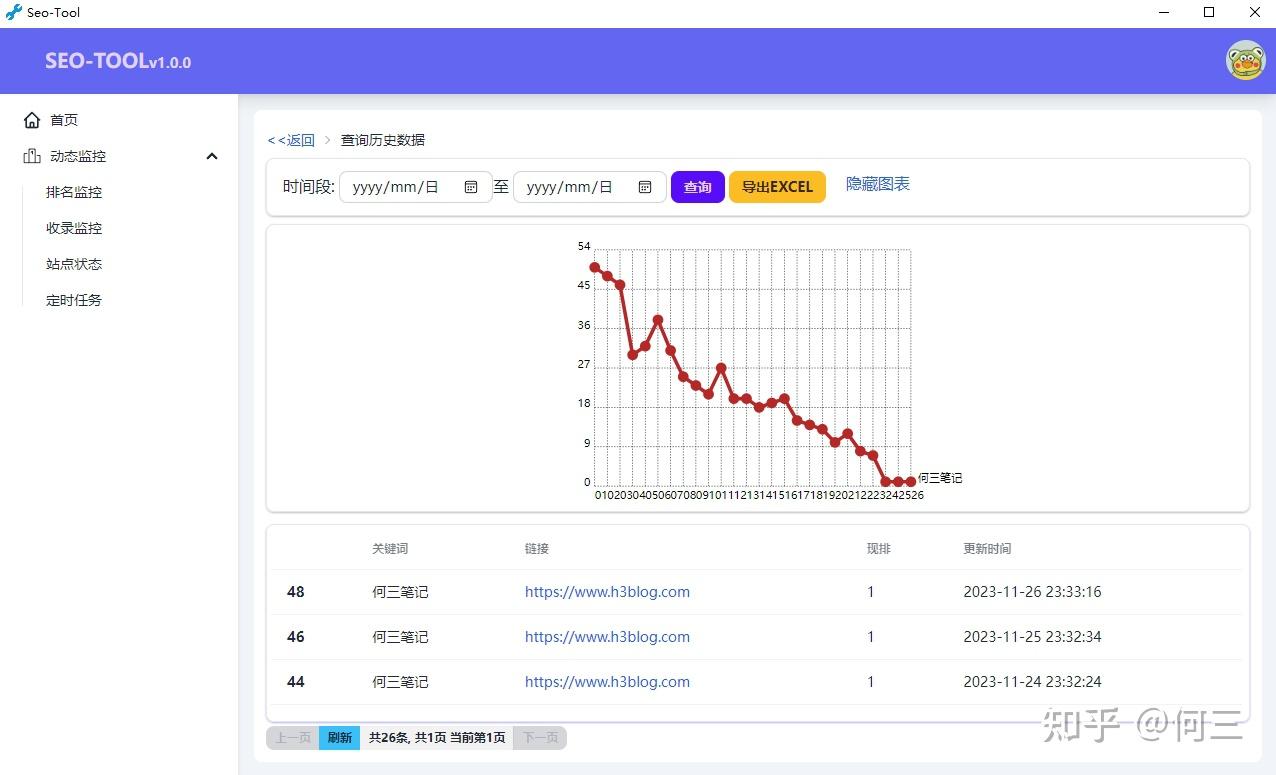This screenshot has width=1276, height=775.
Task: Open 站点状态 in the sidebar
Action: coord(74,264)
